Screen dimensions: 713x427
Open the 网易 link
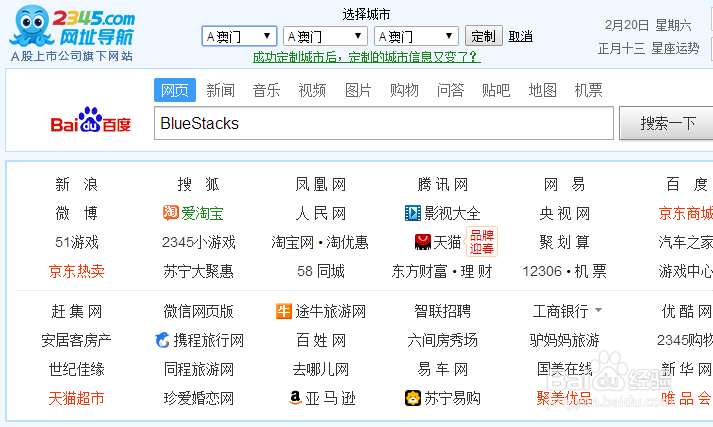point(564,184)
